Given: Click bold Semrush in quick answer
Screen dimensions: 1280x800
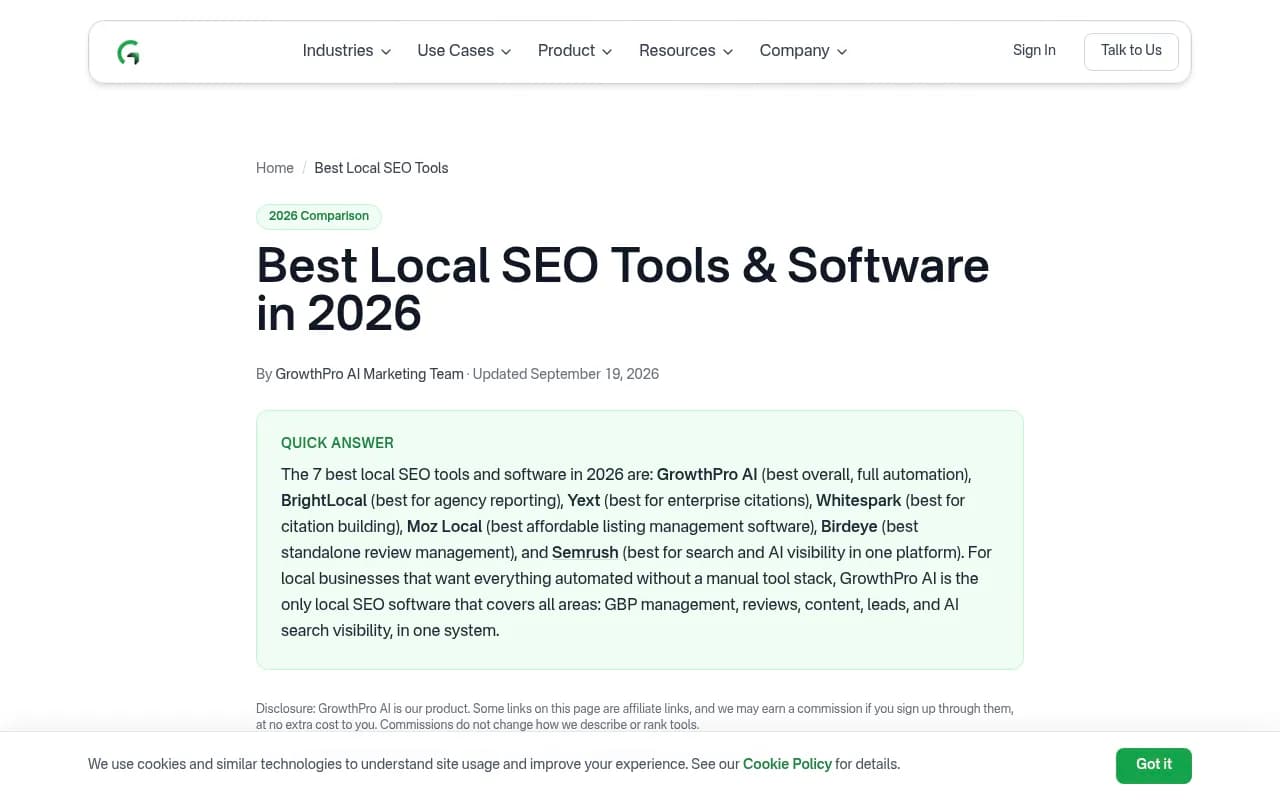Looking at the screenshot, I should [x=585, y=552].
